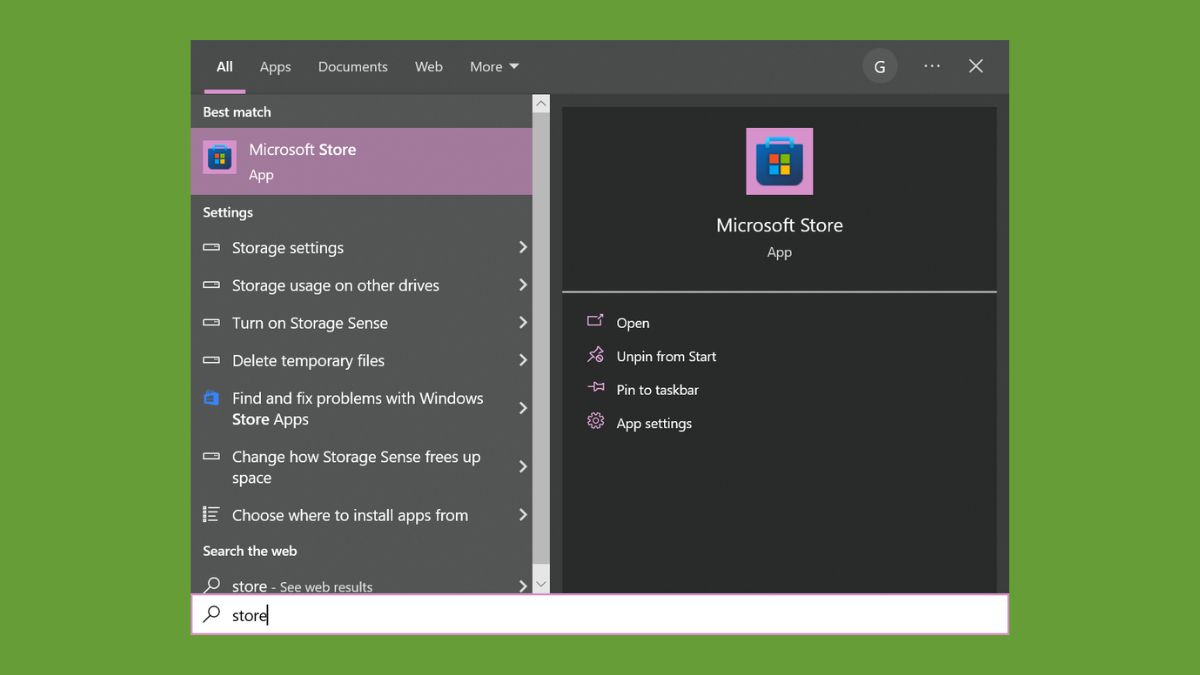
Task: Click the Microsoft Store title in preview pane
Action: tap(779, 225)
